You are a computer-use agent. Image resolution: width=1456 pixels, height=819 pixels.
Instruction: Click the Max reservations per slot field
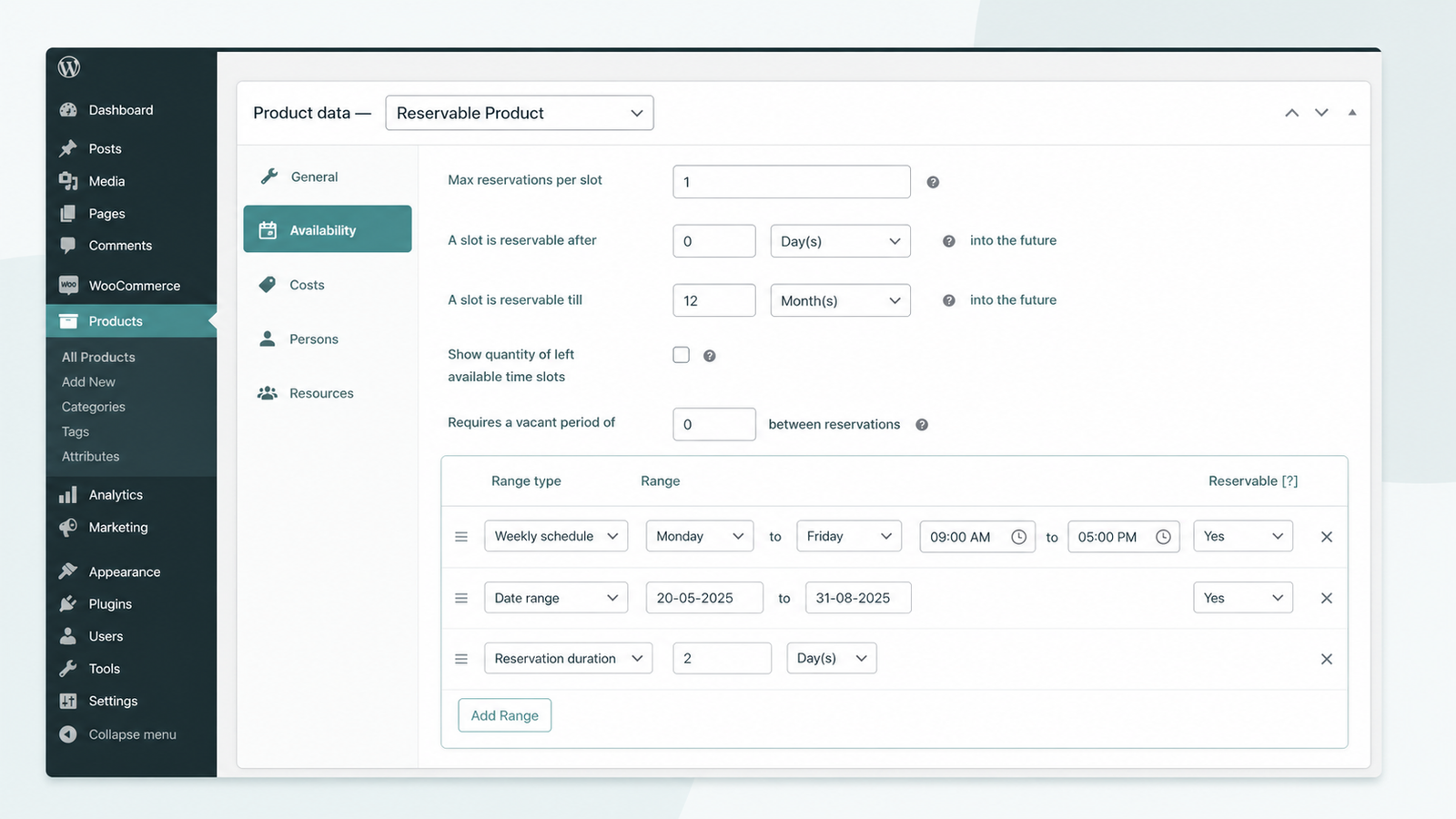point(792,182)
